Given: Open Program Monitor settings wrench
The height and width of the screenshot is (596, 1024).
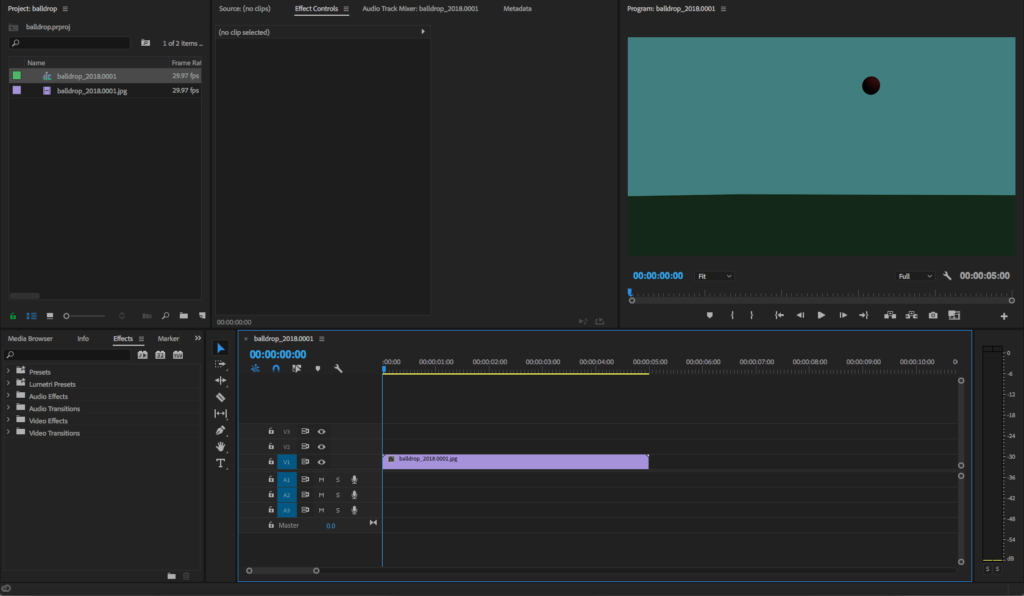Looking at the screenshot, I should pos(947,276).
